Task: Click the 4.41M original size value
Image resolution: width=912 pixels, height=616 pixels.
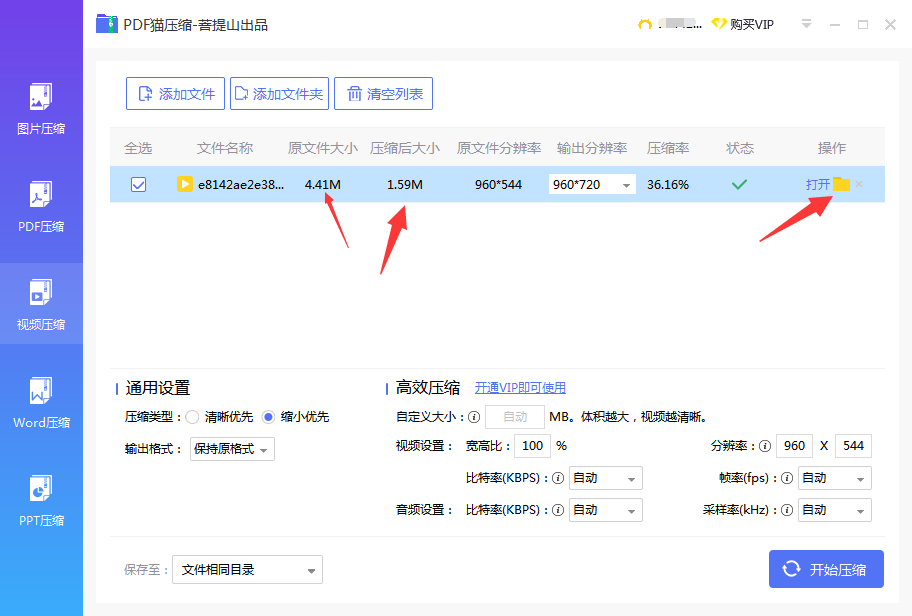Action: pos(323,184)
